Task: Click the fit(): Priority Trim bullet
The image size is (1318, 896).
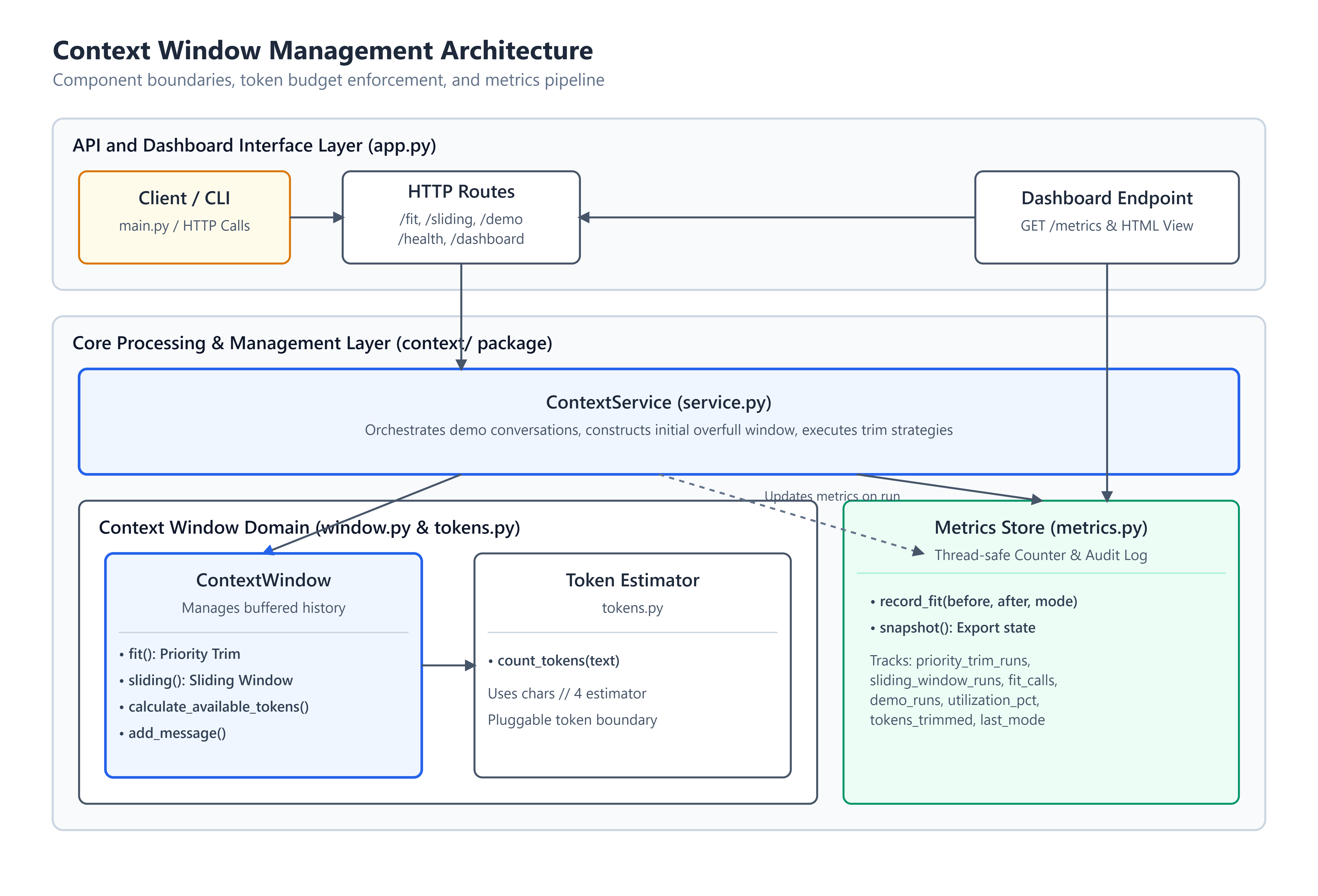Action: 180,654
